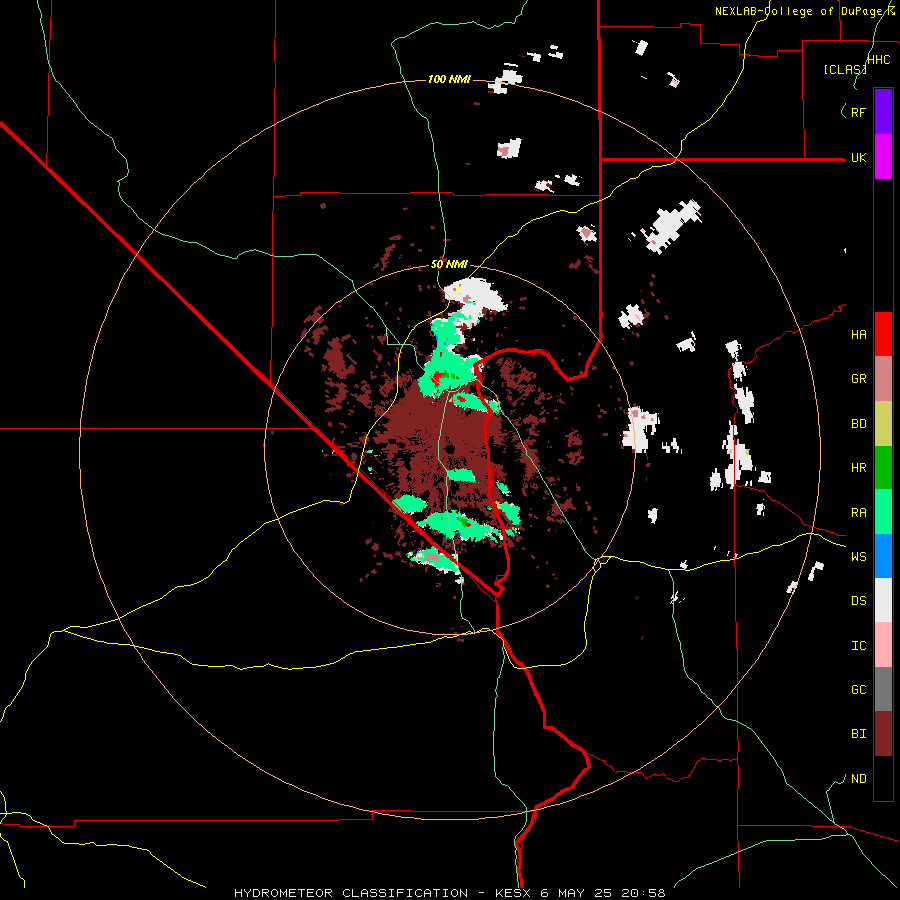Click the UK legend label
The image size is (900, 900).
click(858, 157)
